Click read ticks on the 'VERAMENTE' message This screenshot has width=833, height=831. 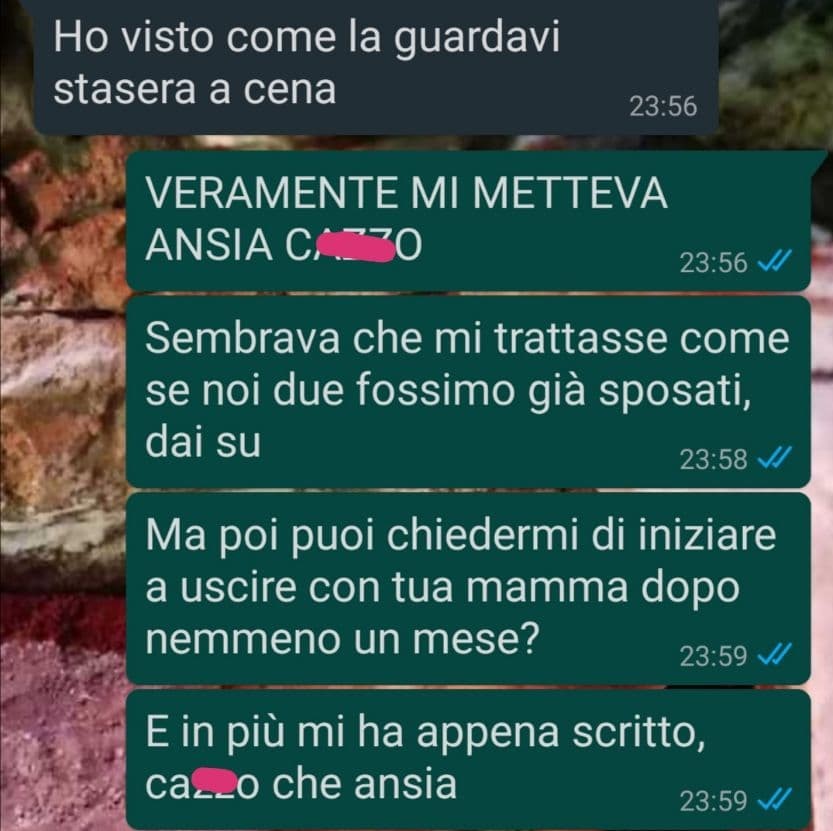pos(774,261)
